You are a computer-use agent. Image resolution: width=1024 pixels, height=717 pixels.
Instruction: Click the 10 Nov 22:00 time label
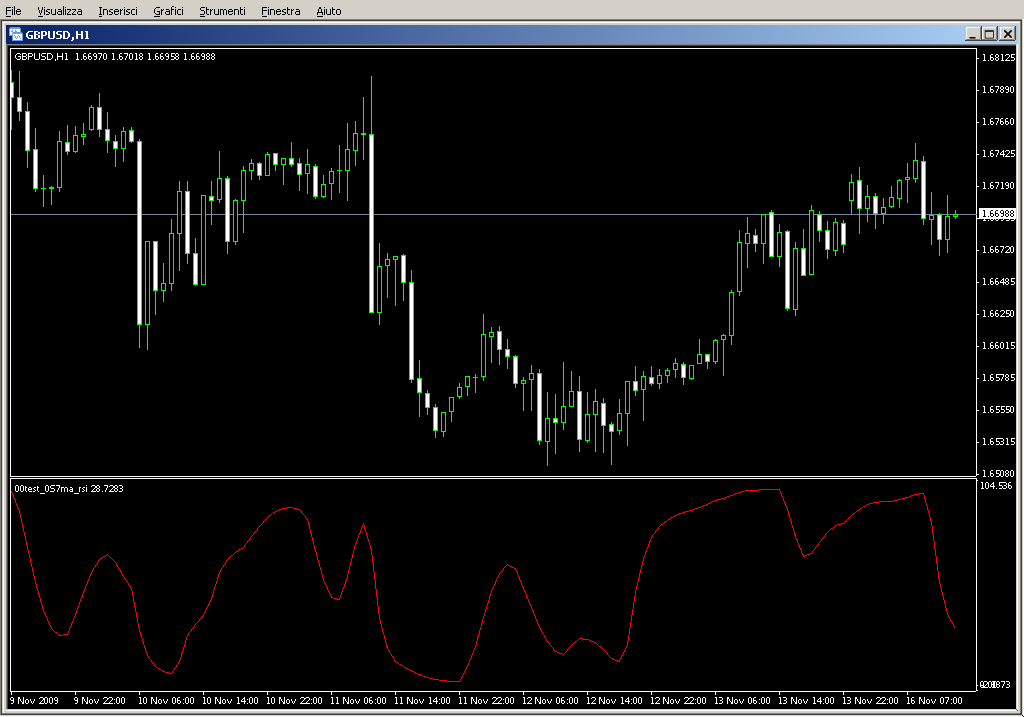294,701
